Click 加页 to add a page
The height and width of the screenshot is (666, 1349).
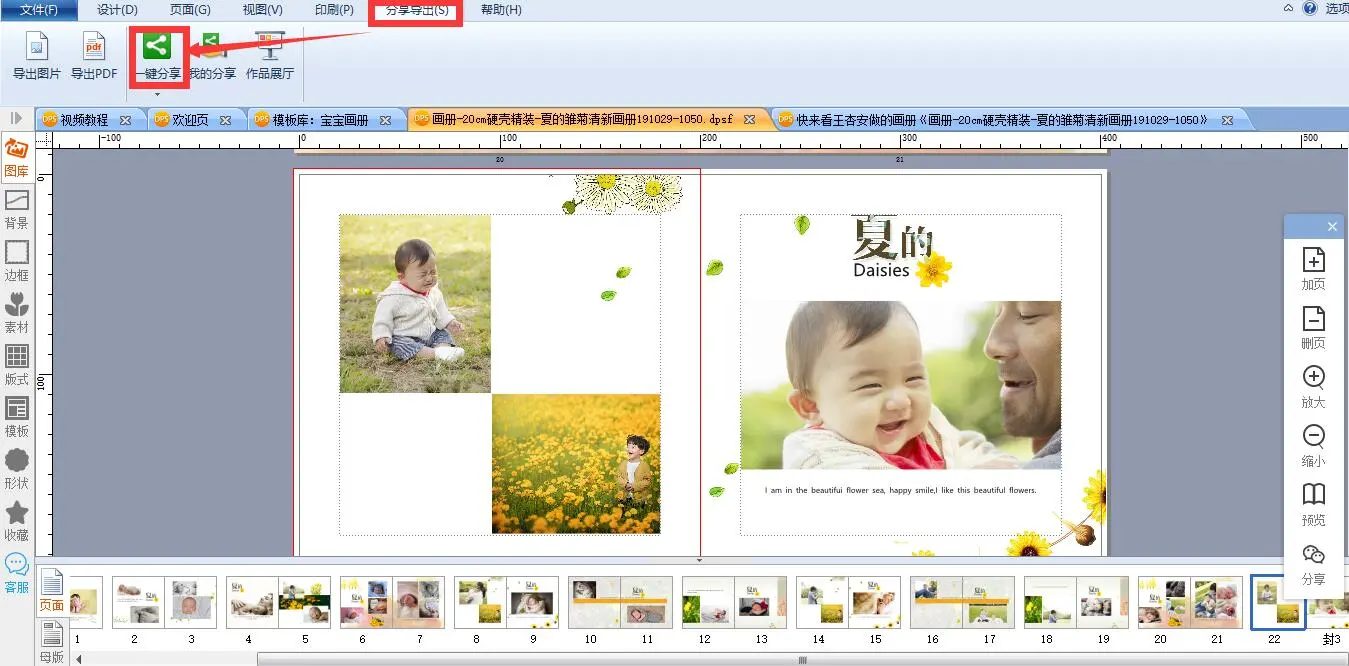pyautogui.click(x=1313, y=268)
